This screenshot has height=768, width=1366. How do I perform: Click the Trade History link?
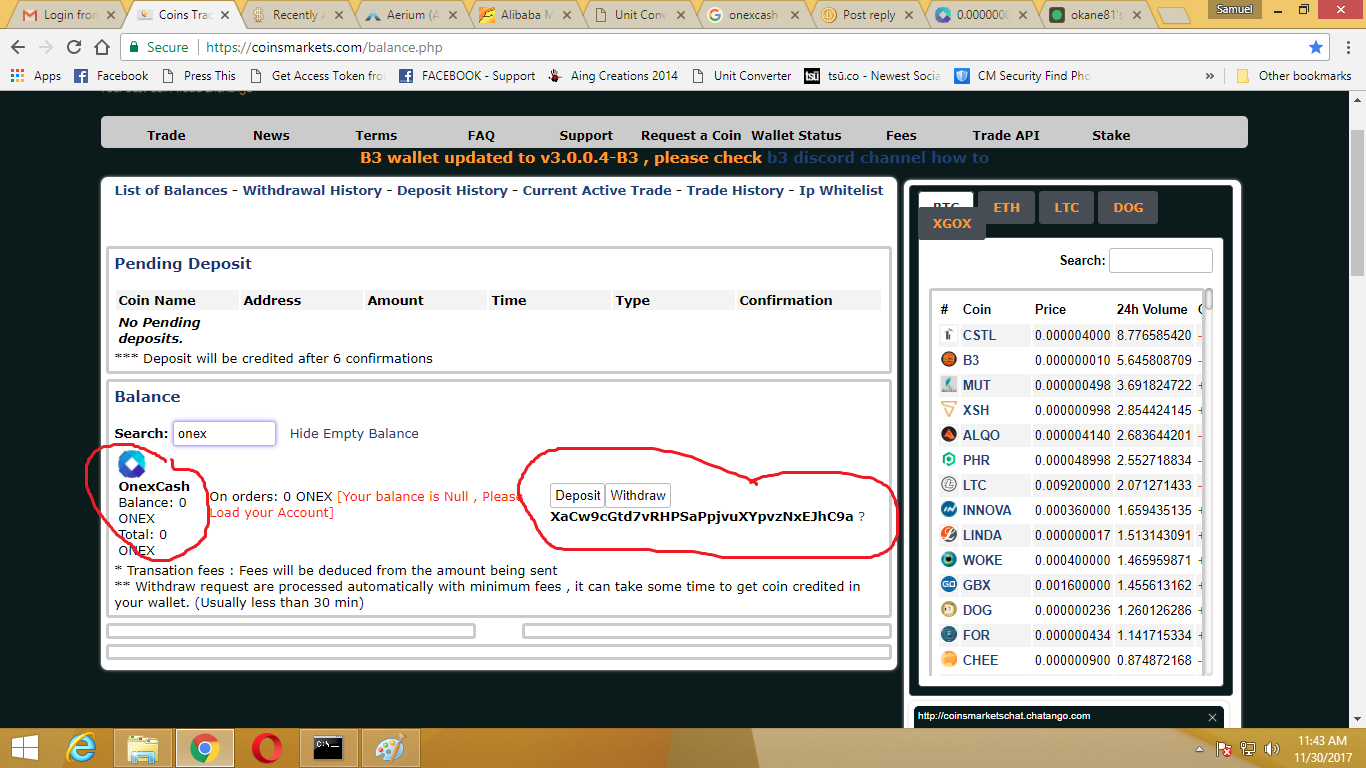click(735, 190)
